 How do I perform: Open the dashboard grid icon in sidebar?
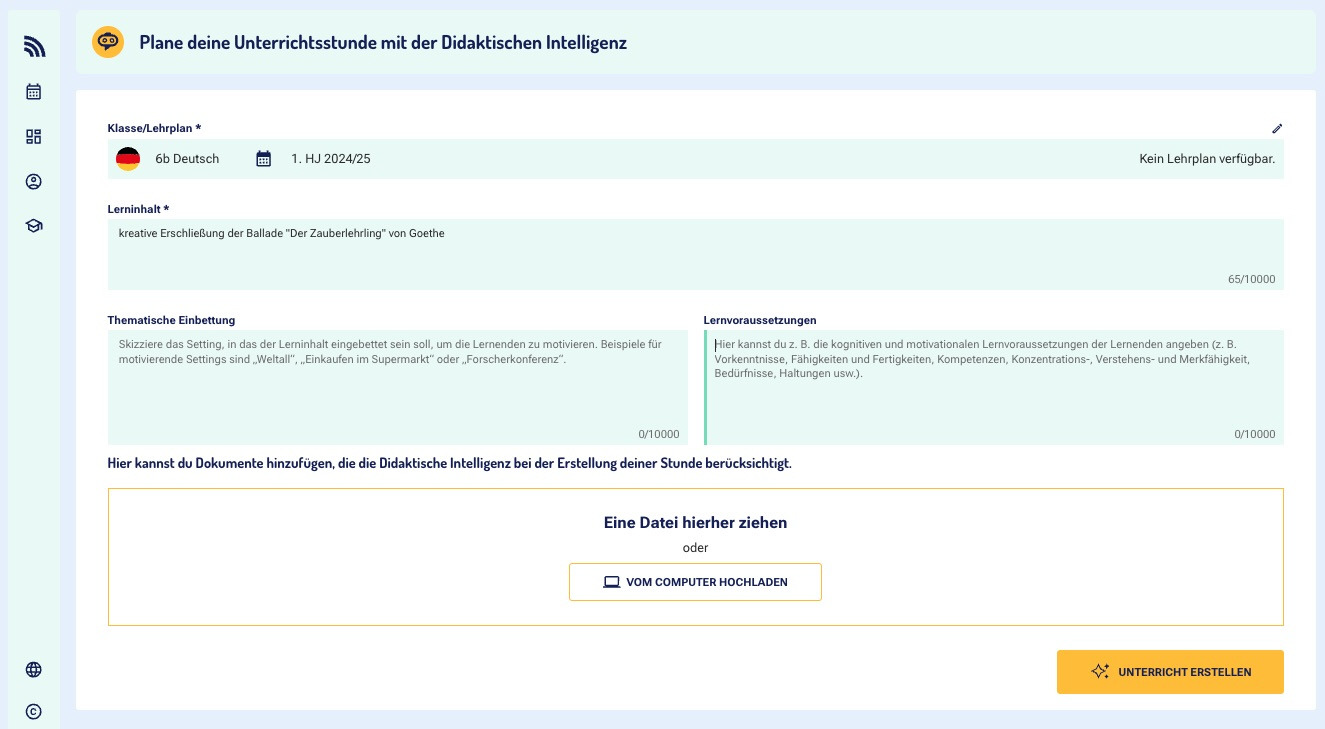34,137
